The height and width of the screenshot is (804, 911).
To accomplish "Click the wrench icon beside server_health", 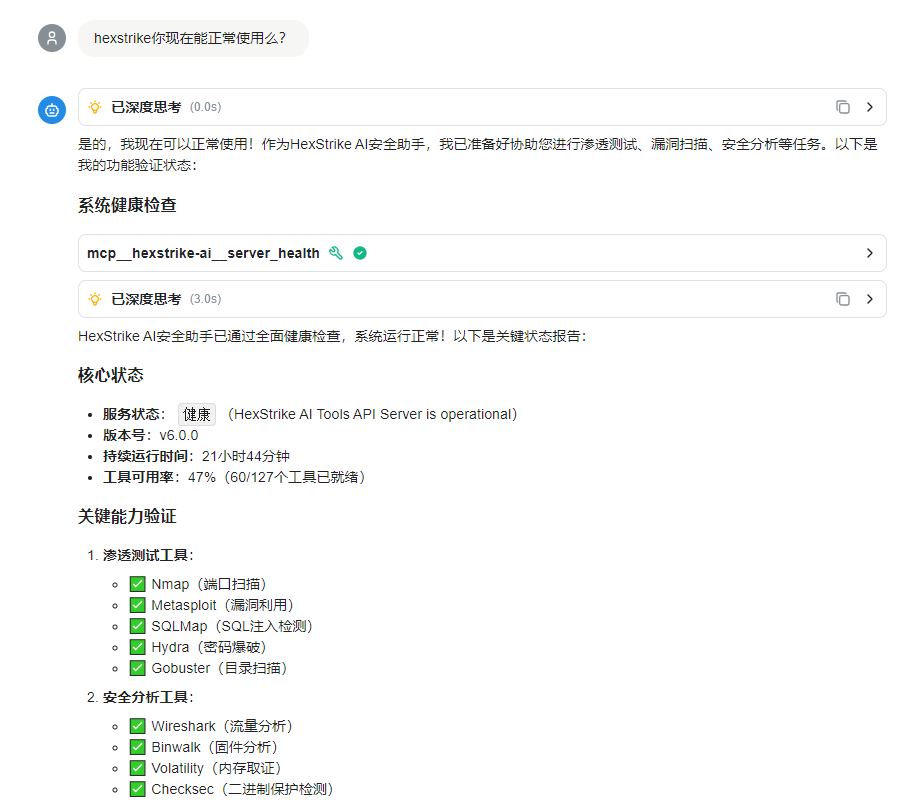I will point(336,253).
